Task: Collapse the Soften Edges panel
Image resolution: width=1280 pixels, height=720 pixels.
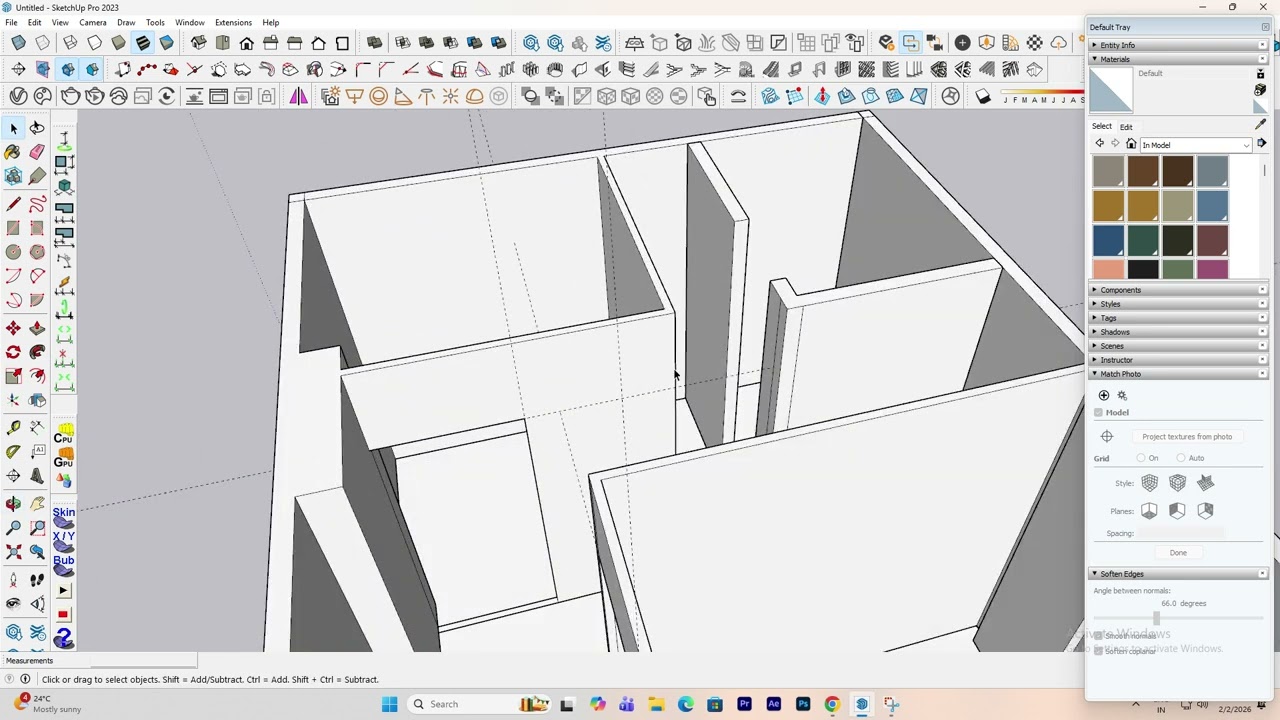Action: tap(1178, 574)
